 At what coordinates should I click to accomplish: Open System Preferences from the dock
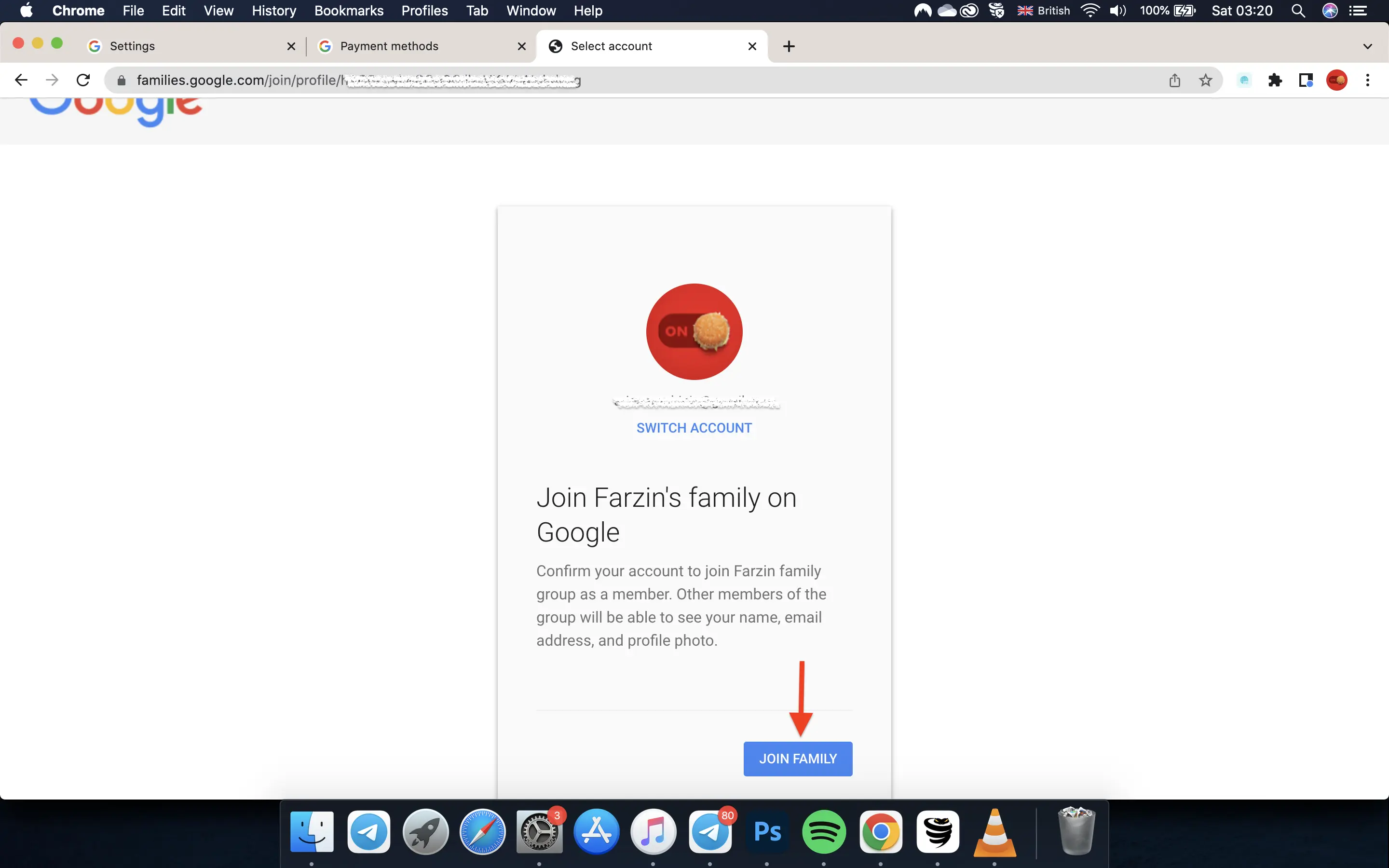(x=539, y=832)
